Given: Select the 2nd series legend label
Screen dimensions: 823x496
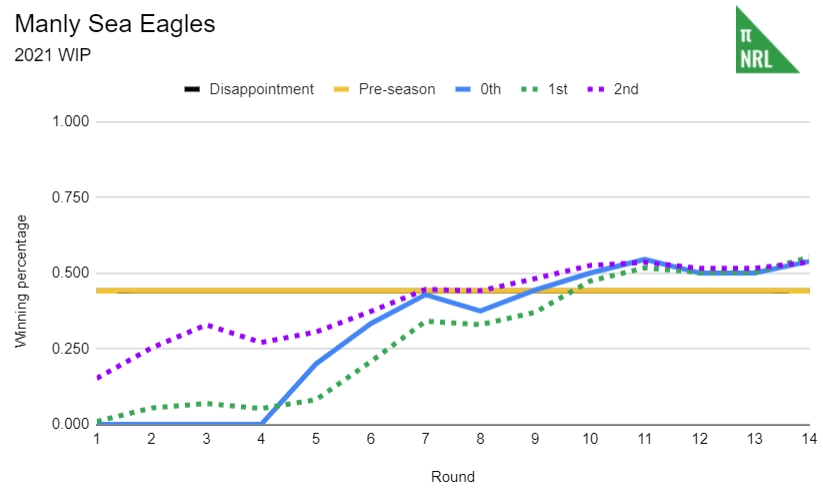Looking at the screenshot, I should pyautogui.click(x=625, y=89).
